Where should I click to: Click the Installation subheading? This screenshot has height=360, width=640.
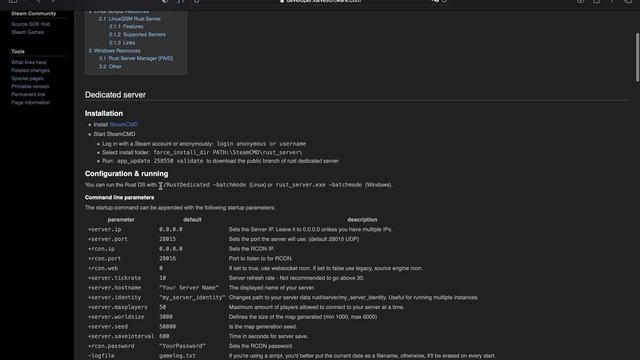pyautogui.click(x=104, y=113)
